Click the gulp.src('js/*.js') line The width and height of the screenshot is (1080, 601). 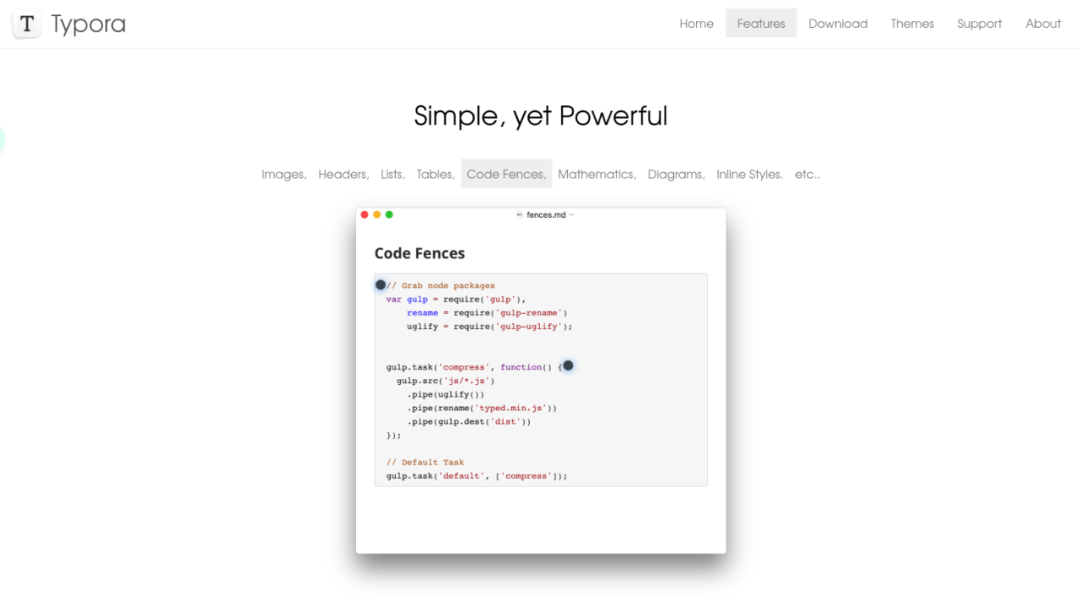446,381
